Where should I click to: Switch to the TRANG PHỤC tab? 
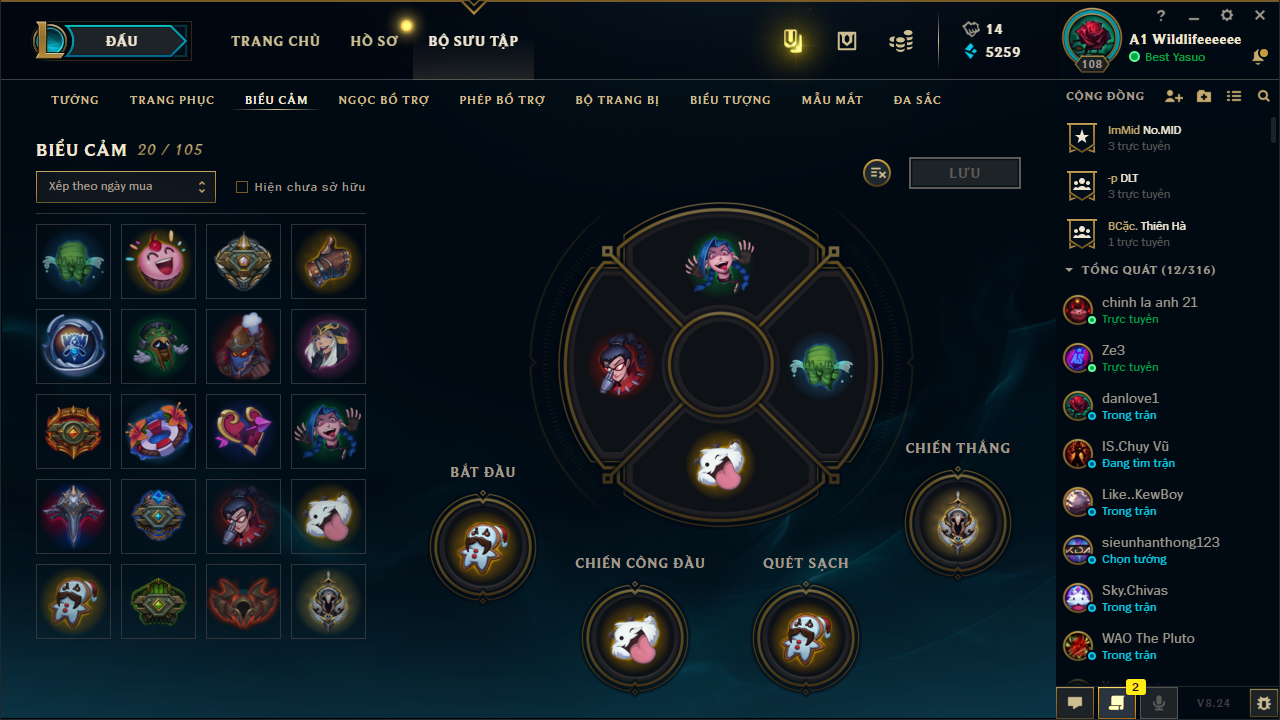pos(172,100)
